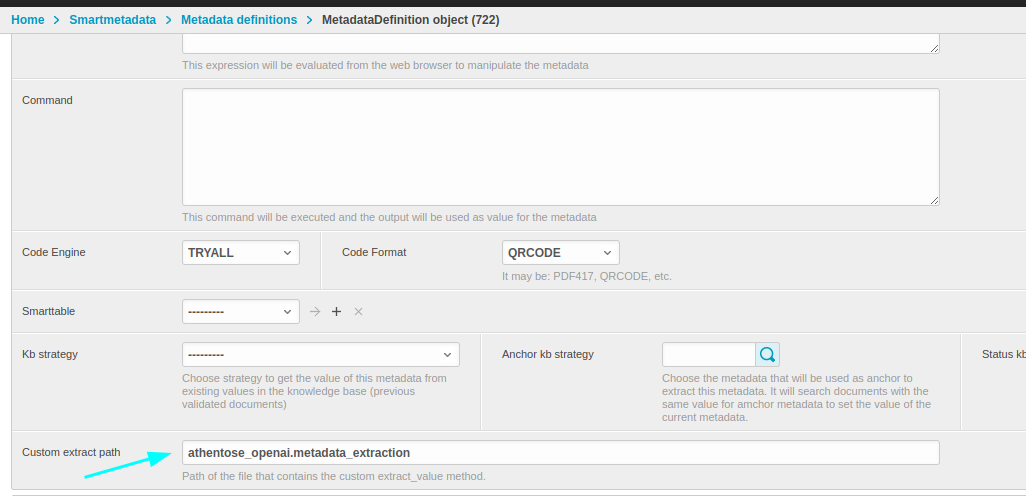Expand the Code Format QRCODE dropdown
This screenshot has height=496, width=1026.
click(560, 253)
